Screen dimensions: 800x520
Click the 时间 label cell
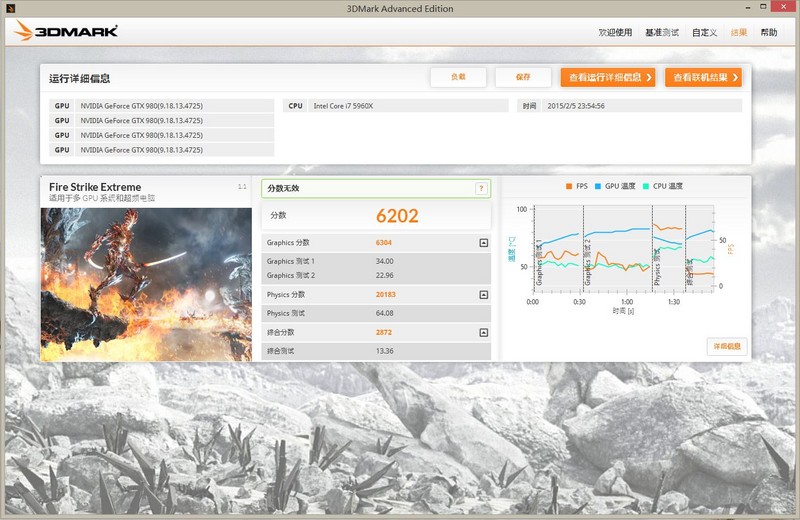(529, 106)
